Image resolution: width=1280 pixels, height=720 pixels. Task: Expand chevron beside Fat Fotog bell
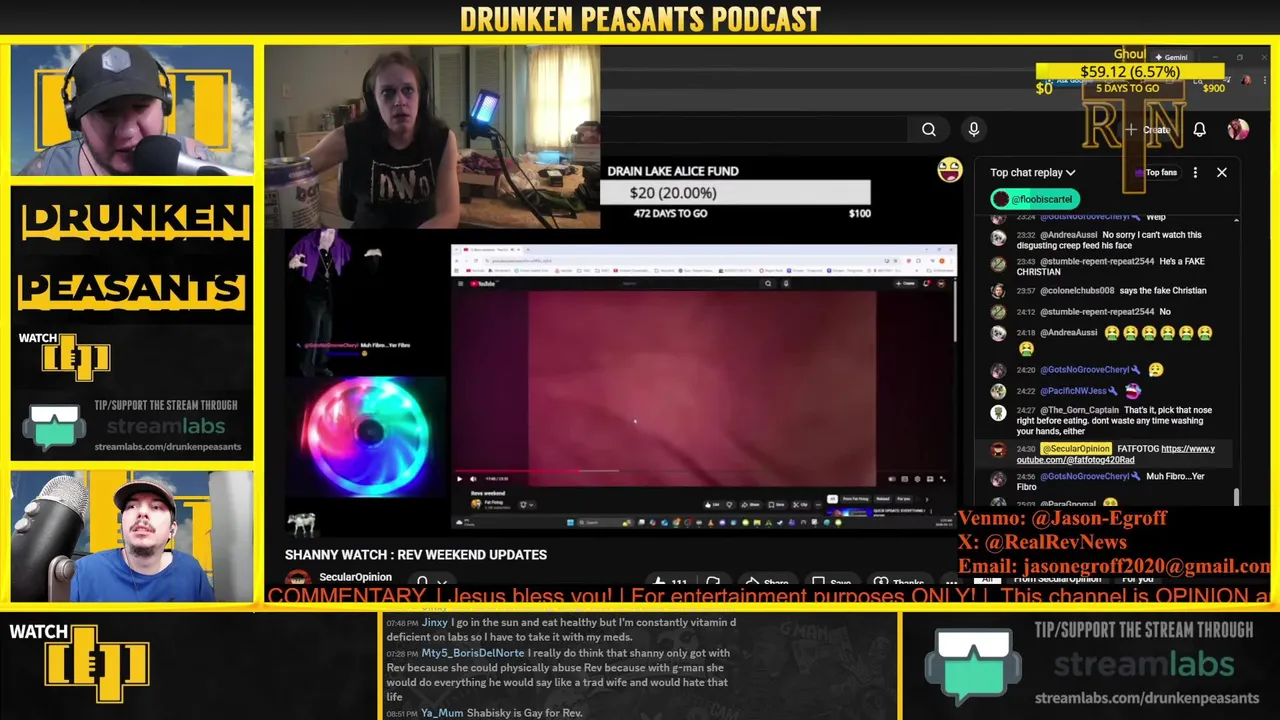[x=531, y=505]
